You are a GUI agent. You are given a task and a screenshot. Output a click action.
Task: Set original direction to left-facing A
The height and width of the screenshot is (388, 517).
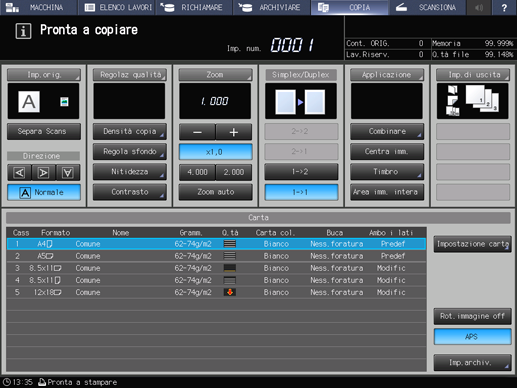click(x=19, y=172)
